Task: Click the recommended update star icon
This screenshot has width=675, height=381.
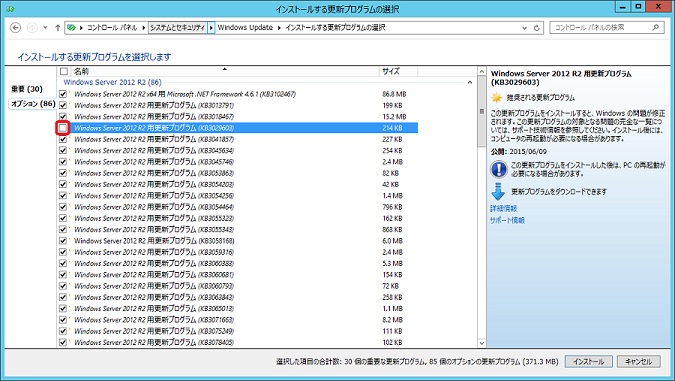Action: tap(497, 98)
